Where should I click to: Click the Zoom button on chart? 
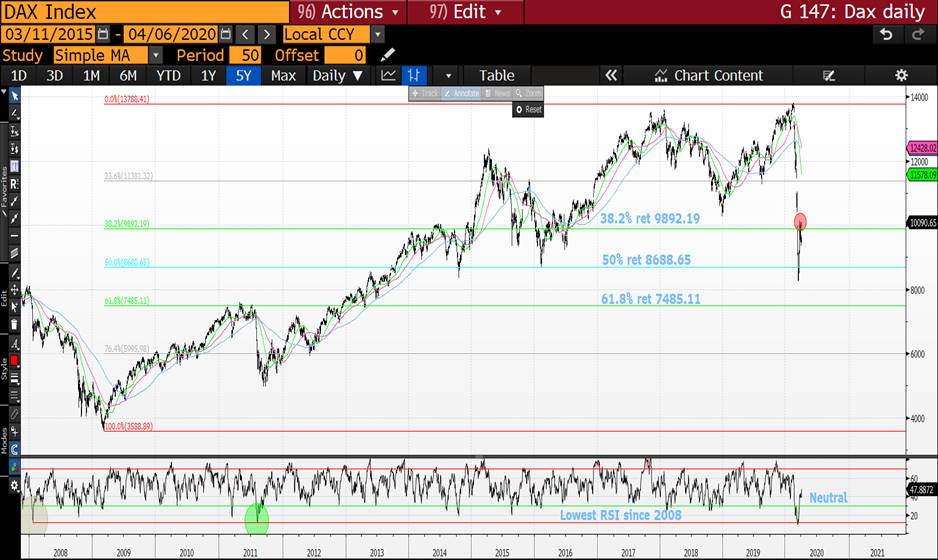[x=528, y=93]
